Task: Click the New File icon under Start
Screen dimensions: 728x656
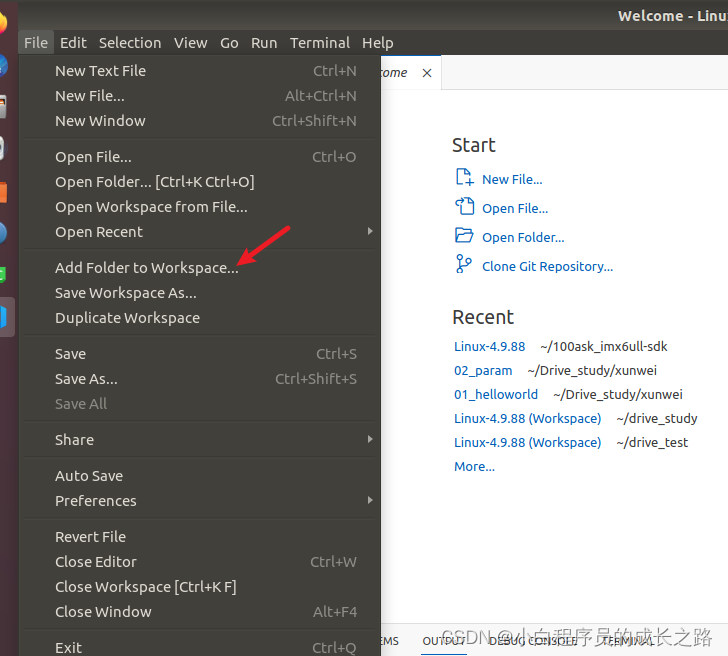Action: point(464,177)
